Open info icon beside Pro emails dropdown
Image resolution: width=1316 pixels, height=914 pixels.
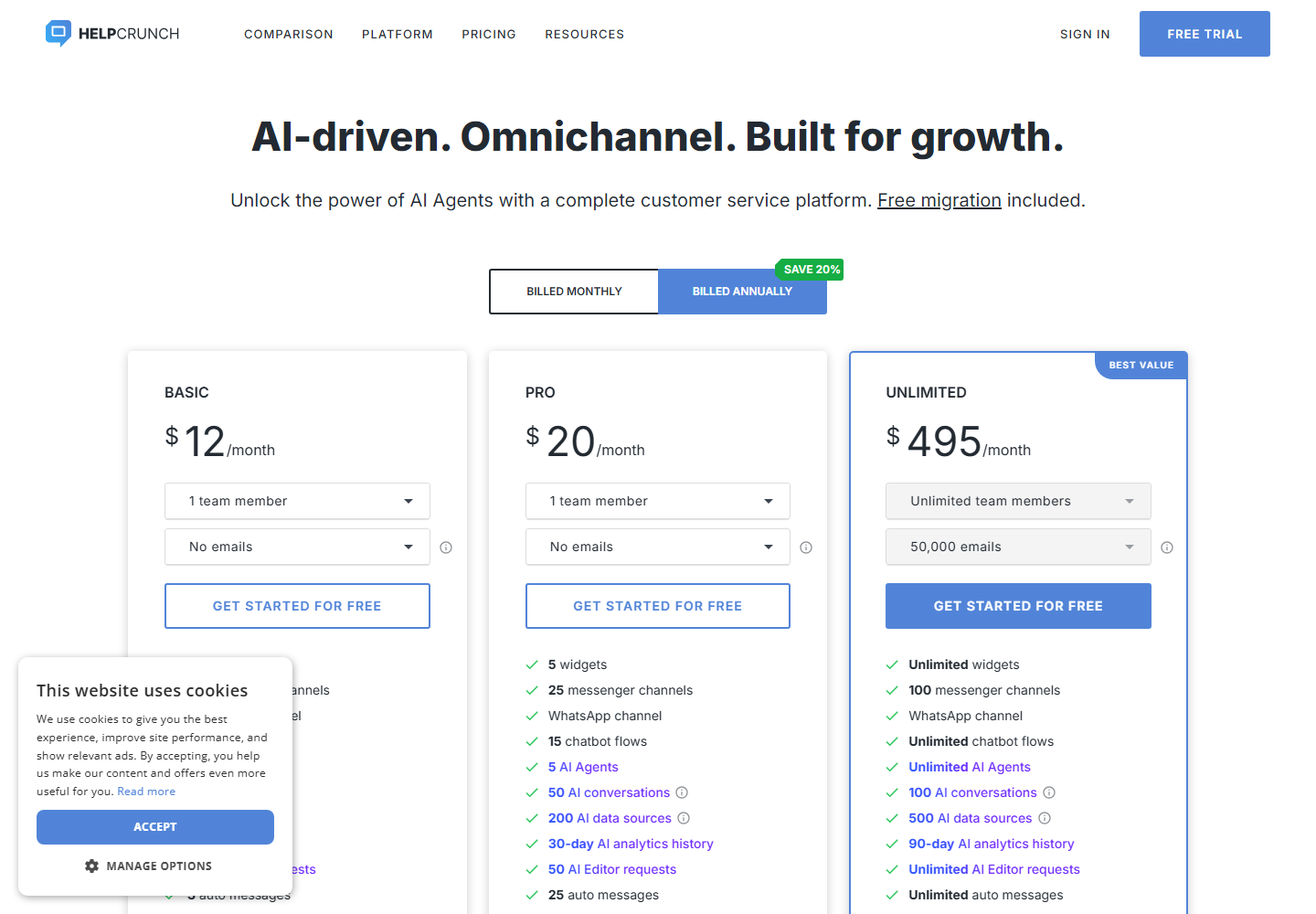click(806, 547)
